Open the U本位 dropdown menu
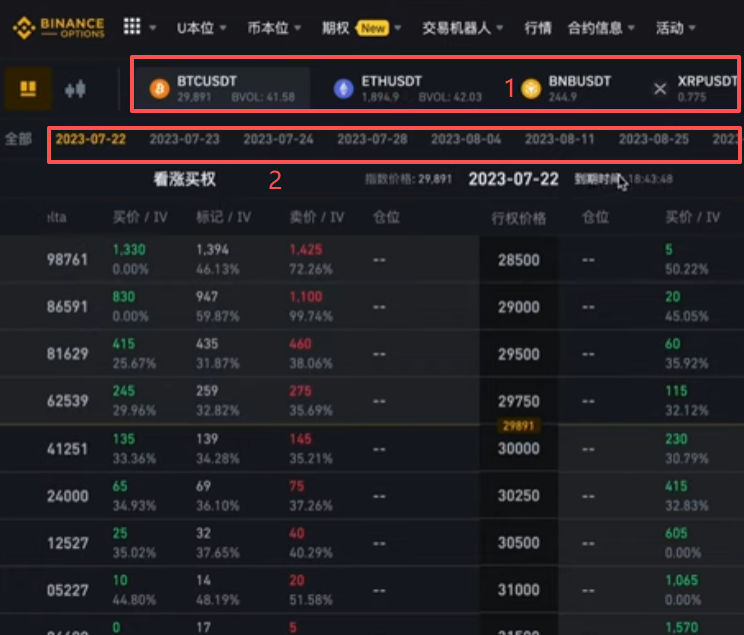Screen dimensions: 744x635 click(202, 28)
